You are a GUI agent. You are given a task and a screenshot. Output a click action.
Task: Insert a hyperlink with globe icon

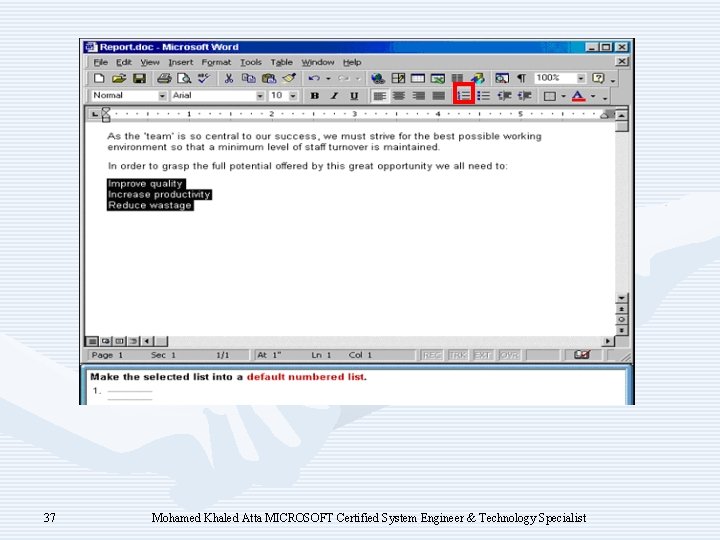point(378,79)
